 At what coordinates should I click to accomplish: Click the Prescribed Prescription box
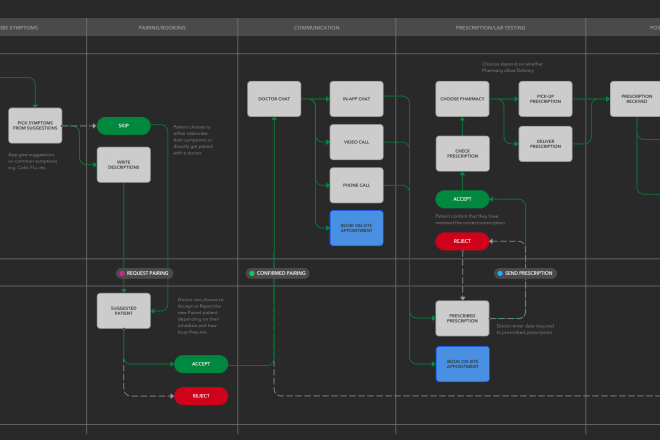462,318
